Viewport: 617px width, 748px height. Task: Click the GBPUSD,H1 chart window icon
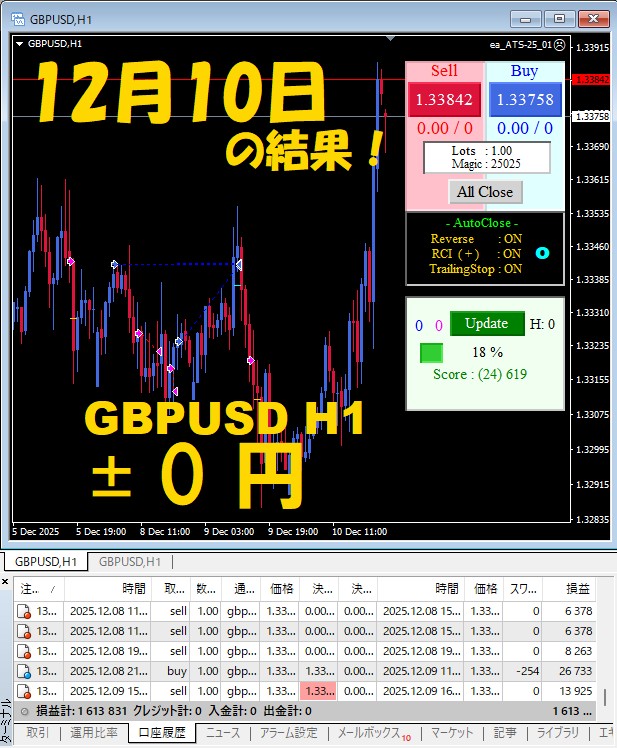click(18, 19)
